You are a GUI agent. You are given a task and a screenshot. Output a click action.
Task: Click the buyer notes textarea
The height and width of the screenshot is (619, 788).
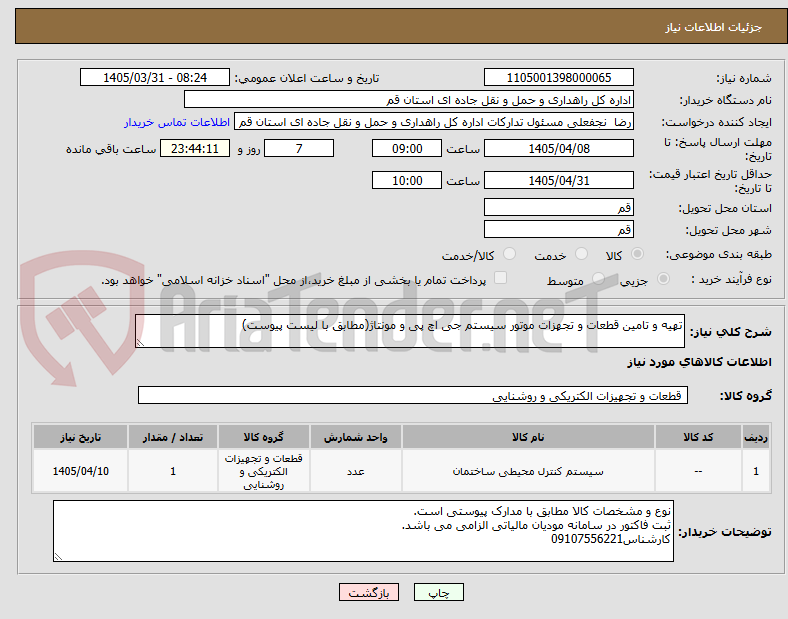[x=363, y=531]
